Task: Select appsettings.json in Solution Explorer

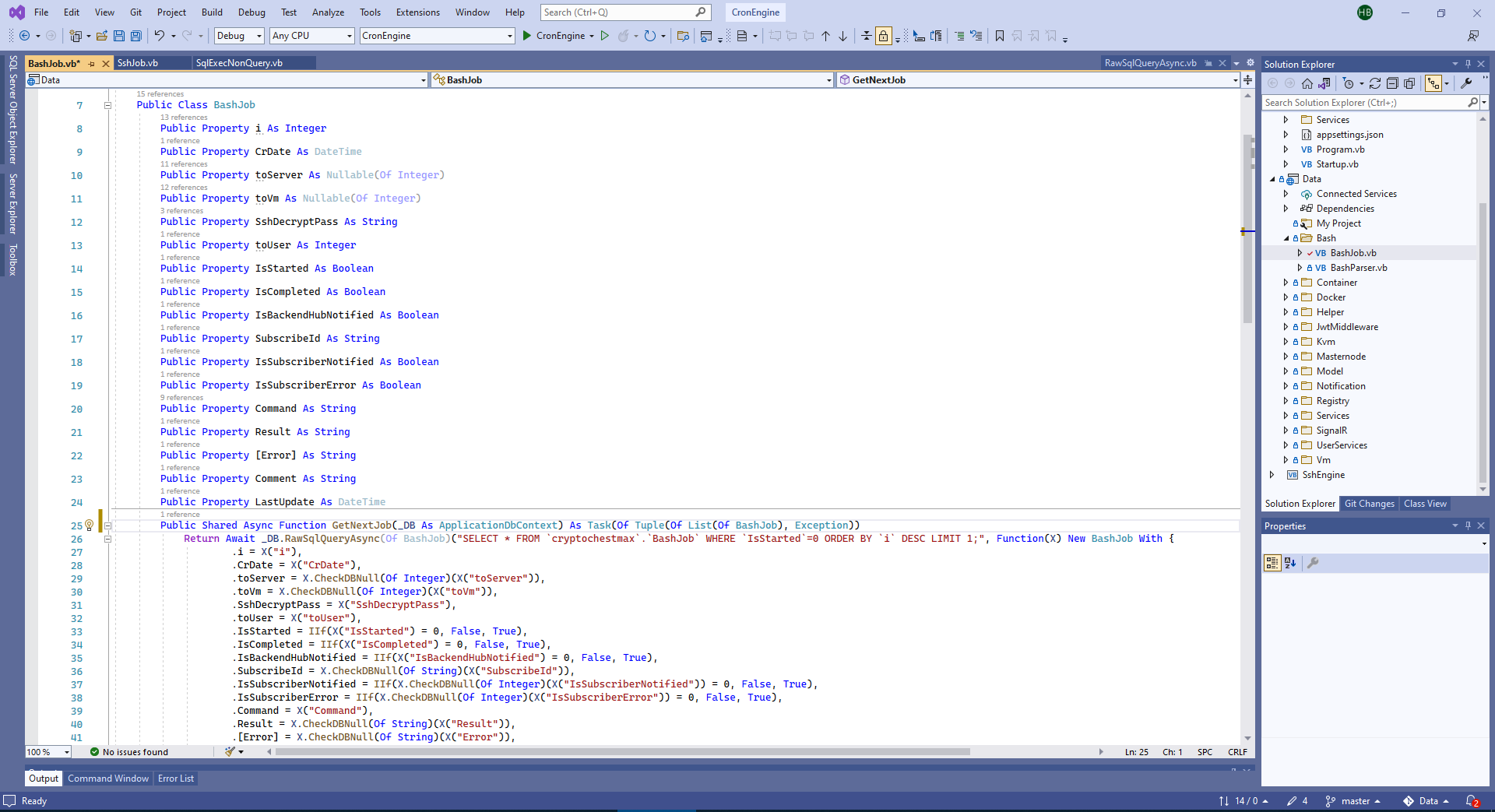Action: pyautogui.click(x=1350, y=135)
